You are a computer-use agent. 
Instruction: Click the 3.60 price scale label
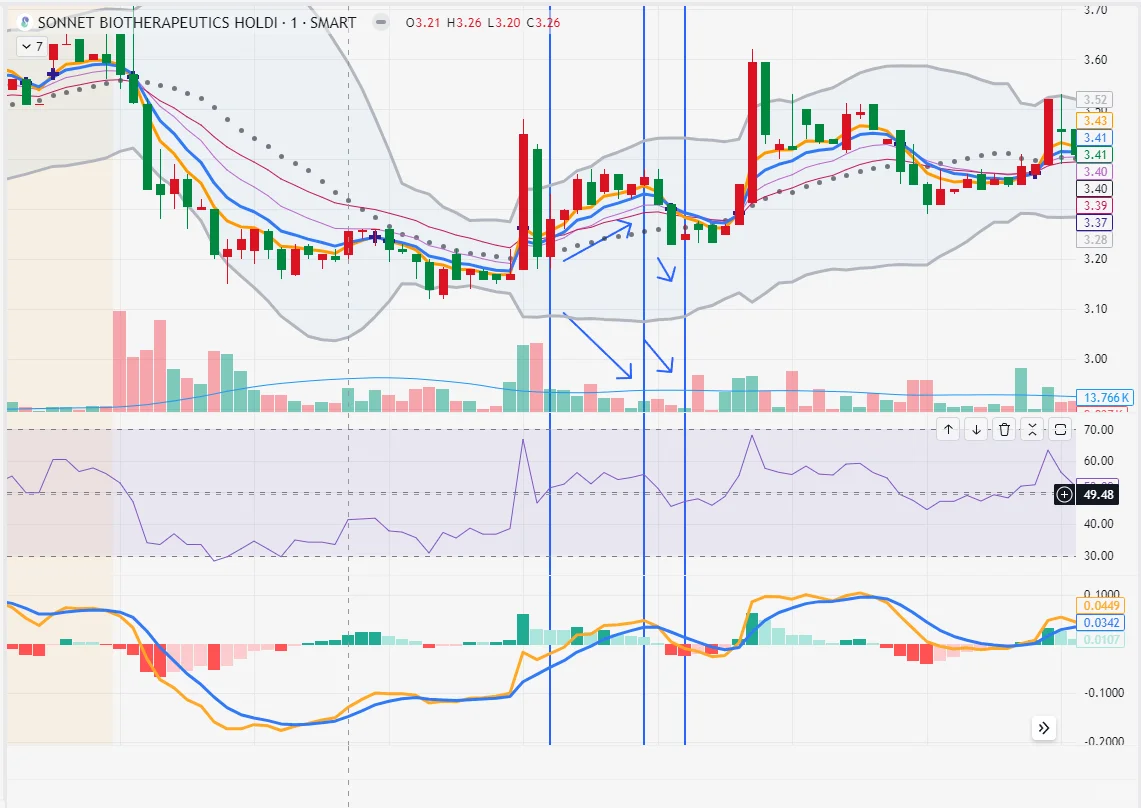pos(1095,60)
